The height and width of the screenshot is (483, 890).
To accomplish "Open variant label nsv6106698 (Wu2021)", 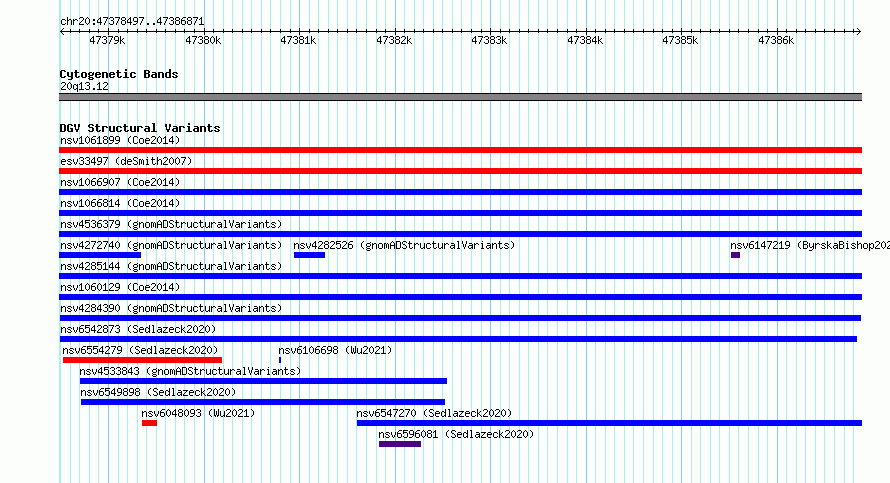I will coord(335,350).
